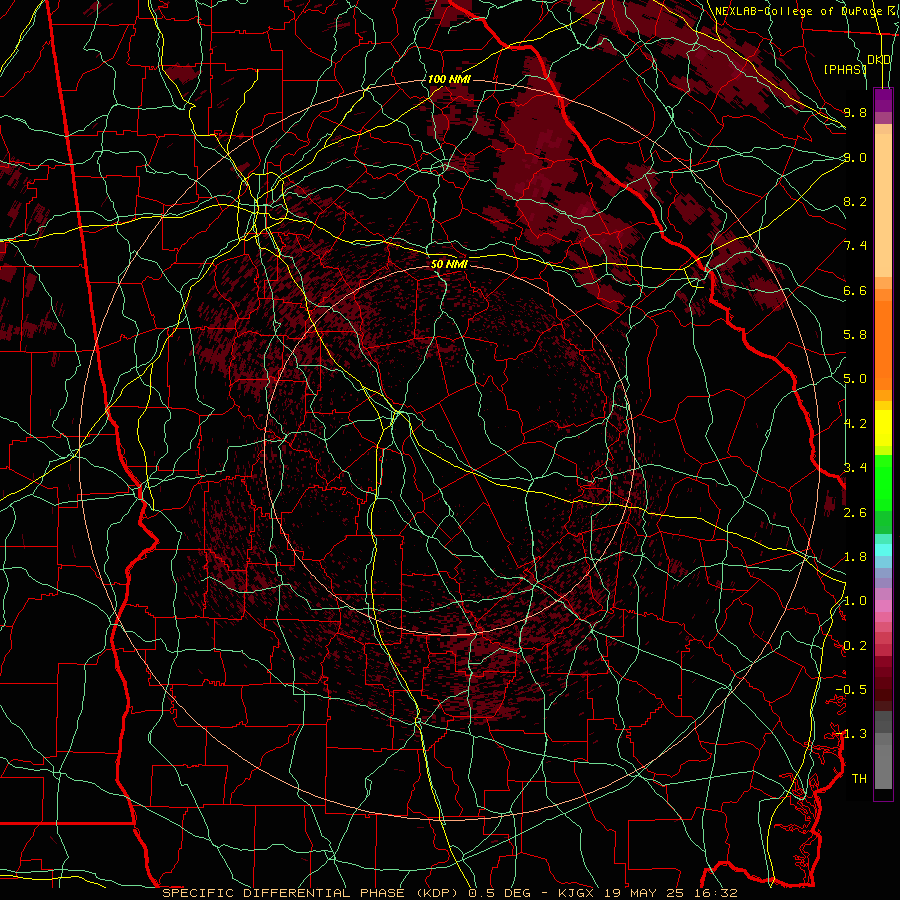Image resolution: width=900 pixels, height=900 pixels.
Task: Pick the orange segment of the color bar
Action: click(883, 345)
